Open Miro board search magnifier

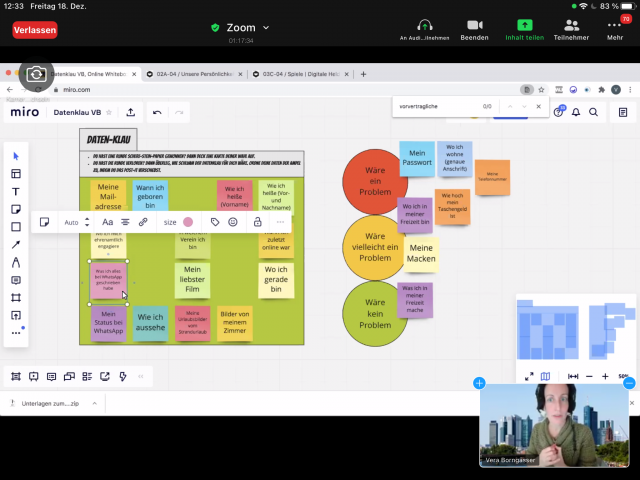pos(593,112)
